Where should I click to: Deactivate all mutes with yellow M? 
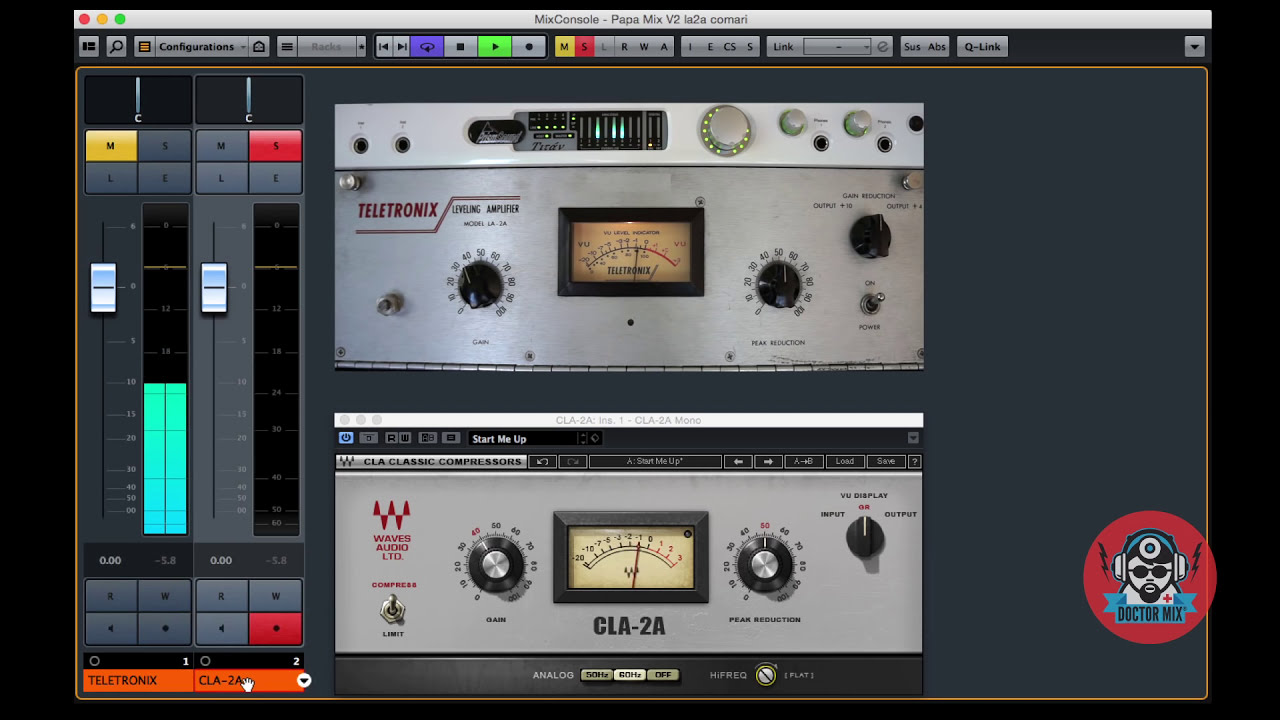pos(565,47)
